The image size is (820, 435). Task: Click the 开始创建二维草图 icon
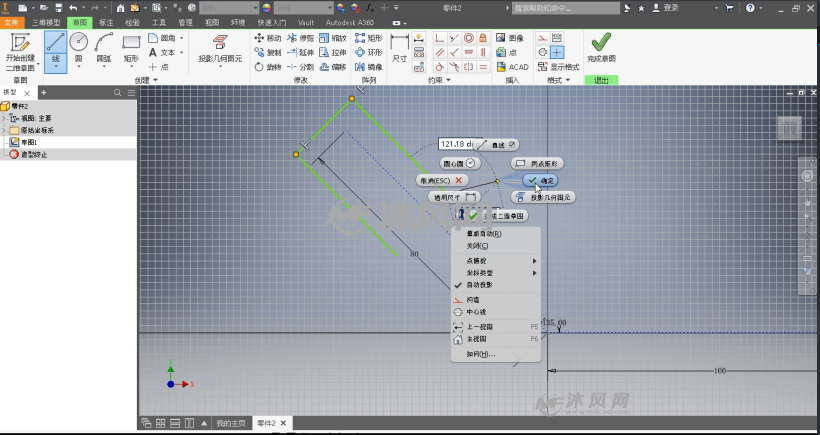[20, 43]
